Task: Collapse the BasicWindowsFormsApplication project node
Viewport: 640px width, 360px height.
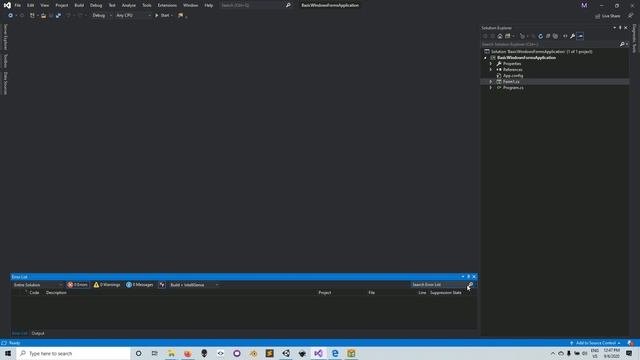Action: coord(485,58)
